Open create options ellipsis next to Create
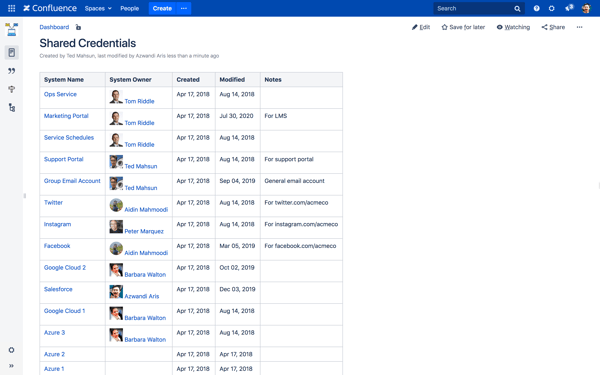The image size is (600, 375). coord(184,8)
